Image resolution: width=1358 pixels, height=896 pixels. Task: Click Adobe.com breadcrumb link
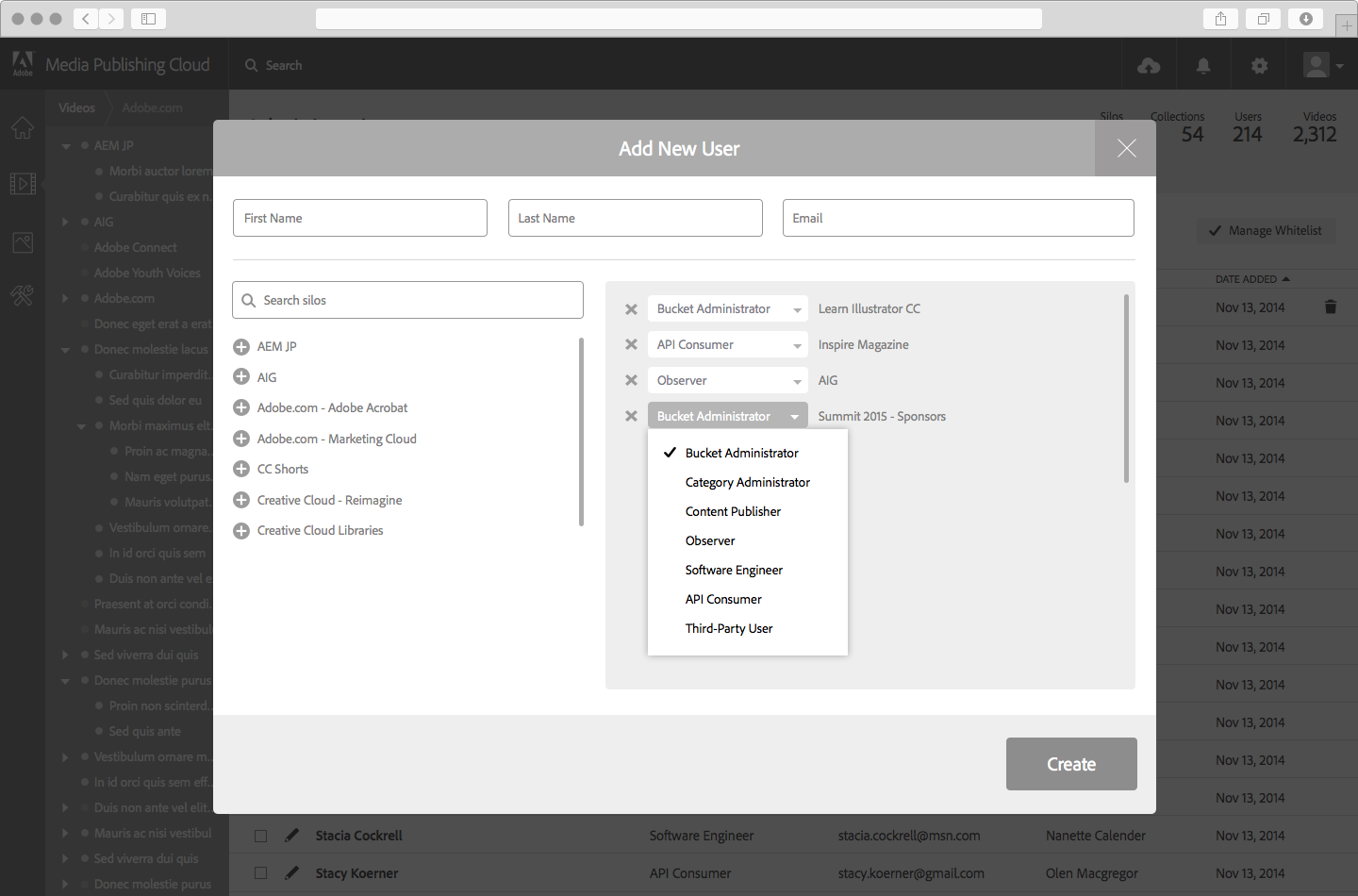[152, 108]
